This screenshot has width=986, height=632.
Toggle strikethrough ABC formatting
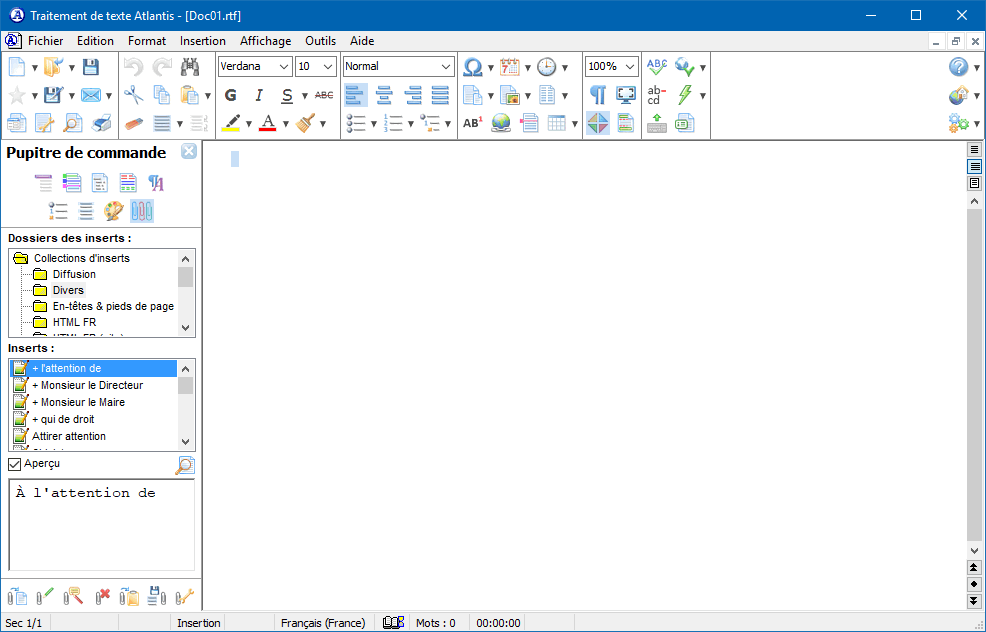[324, 95]
